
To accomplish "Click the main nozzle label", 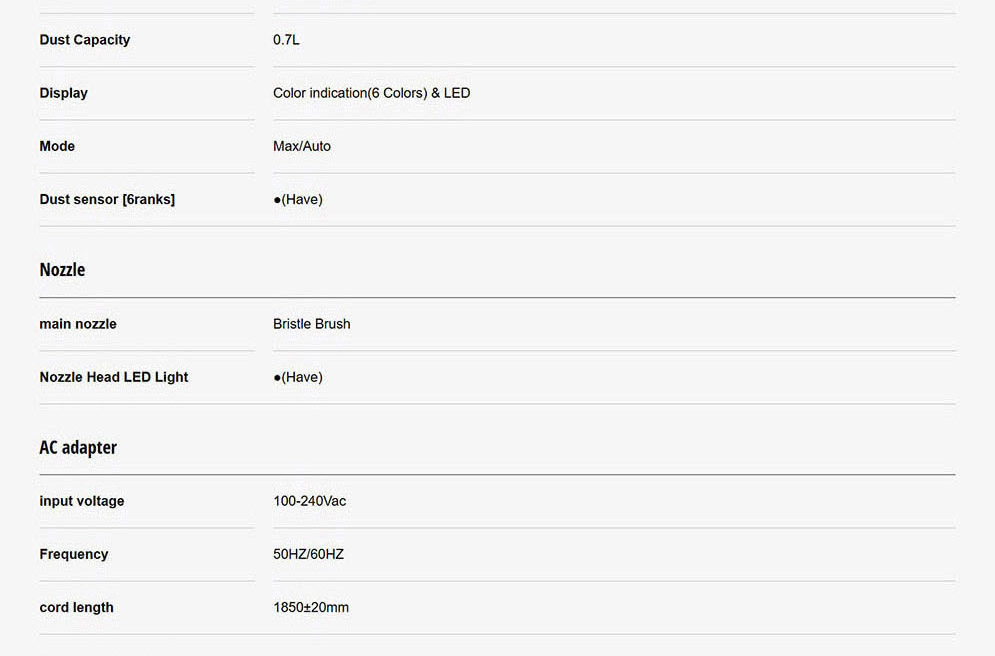I will pyautogui.click(x=78, y=324).
